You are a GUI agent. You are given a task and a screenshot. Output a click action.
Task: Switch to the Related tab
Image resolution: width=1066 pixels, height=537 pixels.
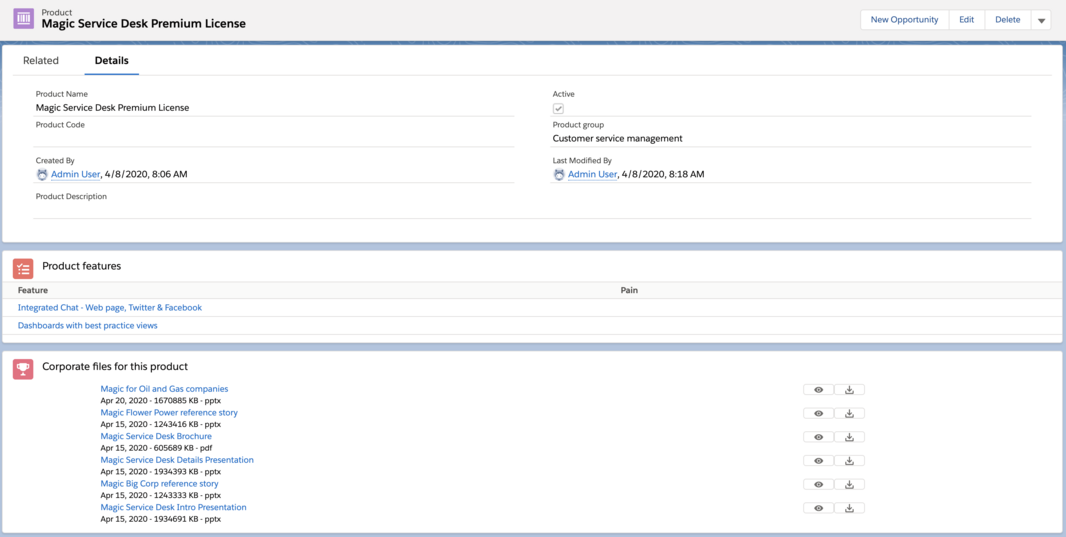41,61
